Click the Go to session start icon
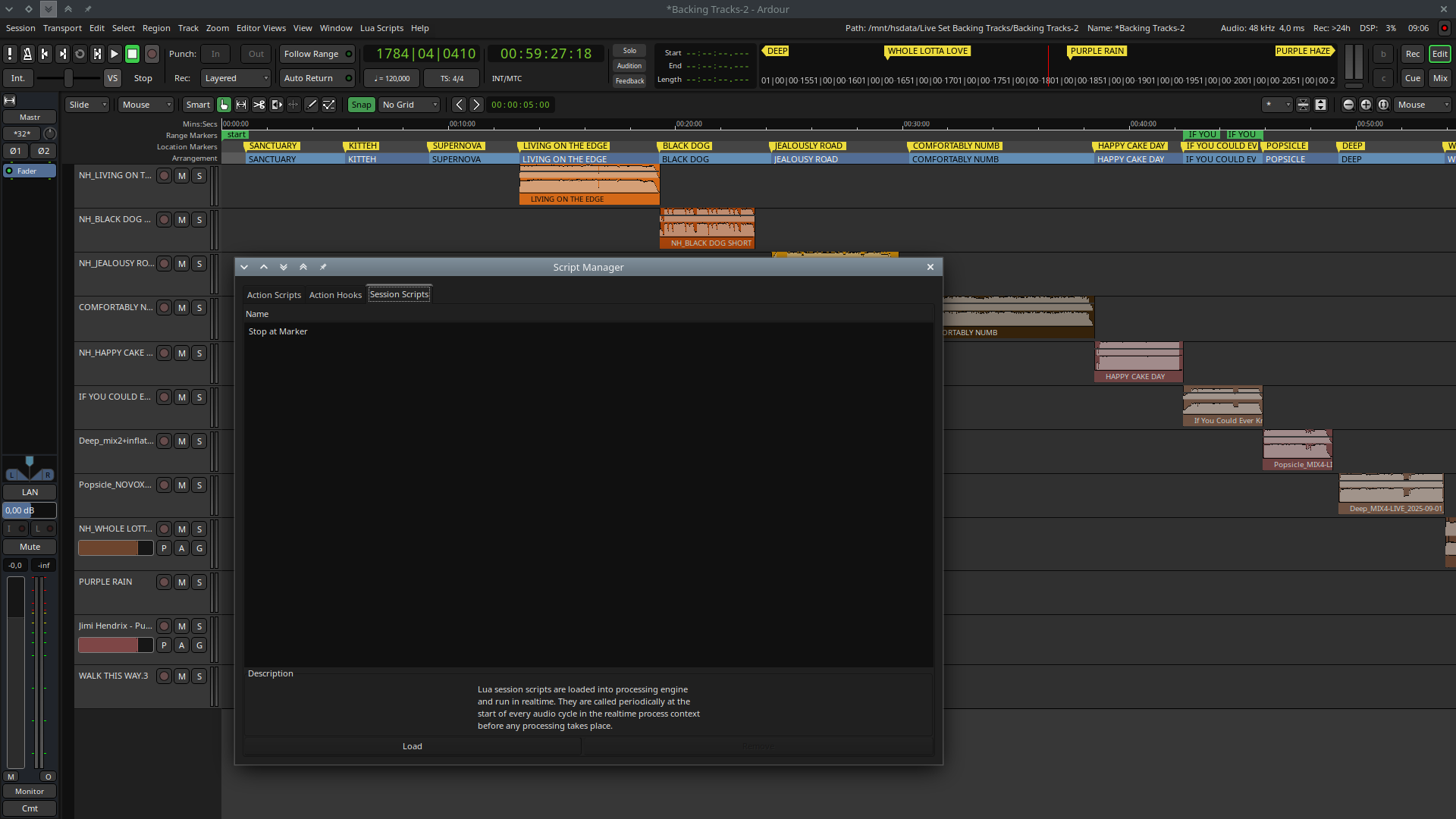This screenshot has height=819, width=1456. (45, 54)
